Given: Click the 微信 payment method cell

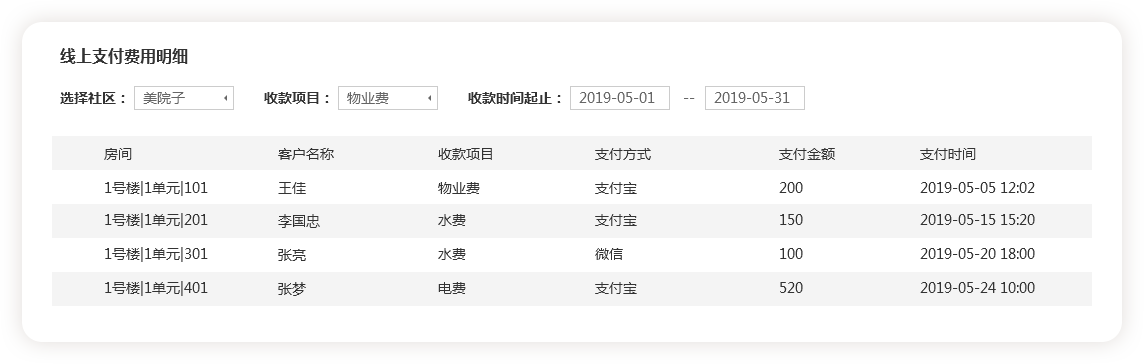Looking at the screenshot, I should coord(608,255).
